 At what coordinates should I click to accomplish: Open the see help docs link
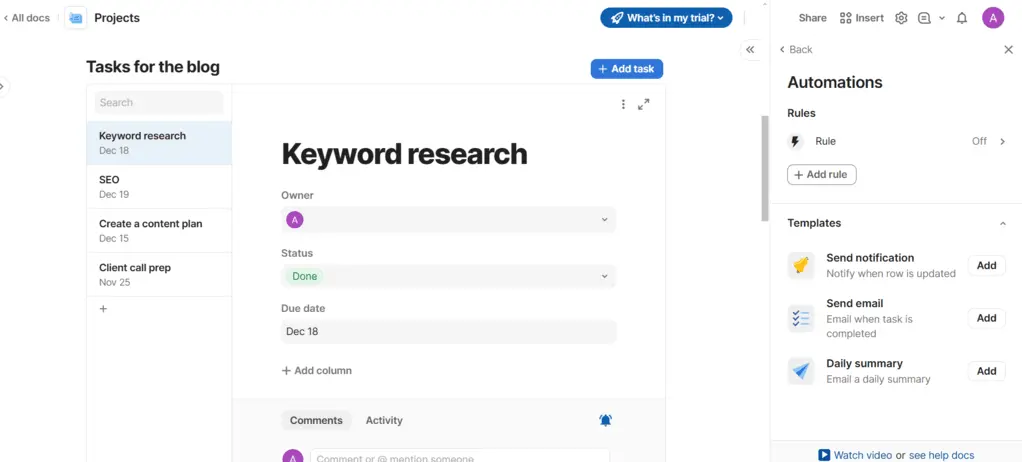tap(941, 455)
